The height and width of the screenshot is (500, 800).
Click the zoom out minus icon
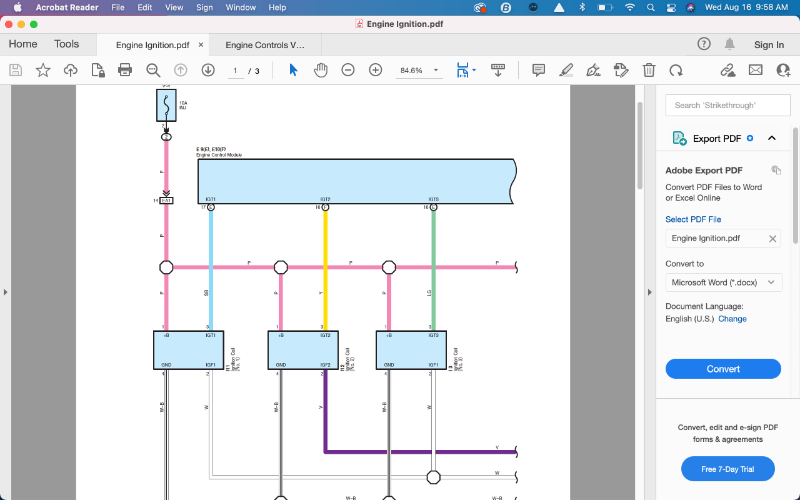pos(348,70)
